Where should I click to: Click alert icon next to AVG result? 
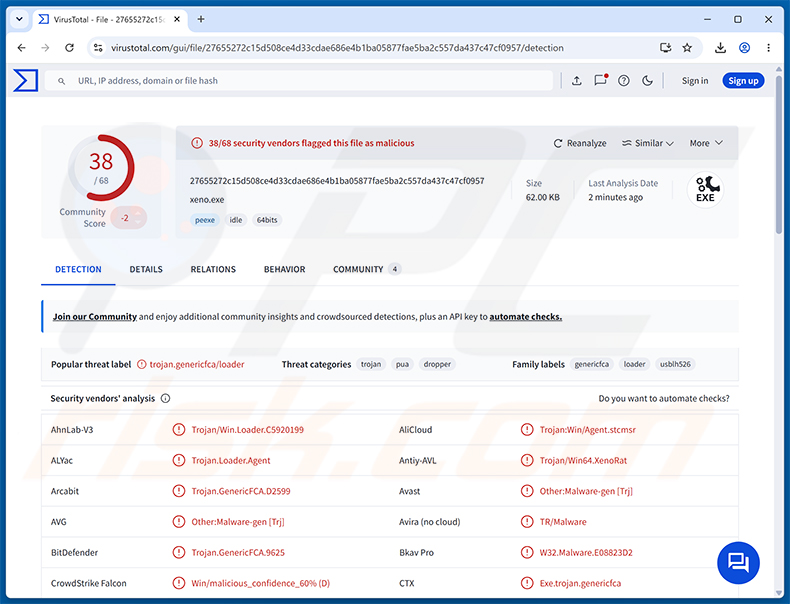coord(179,522)
